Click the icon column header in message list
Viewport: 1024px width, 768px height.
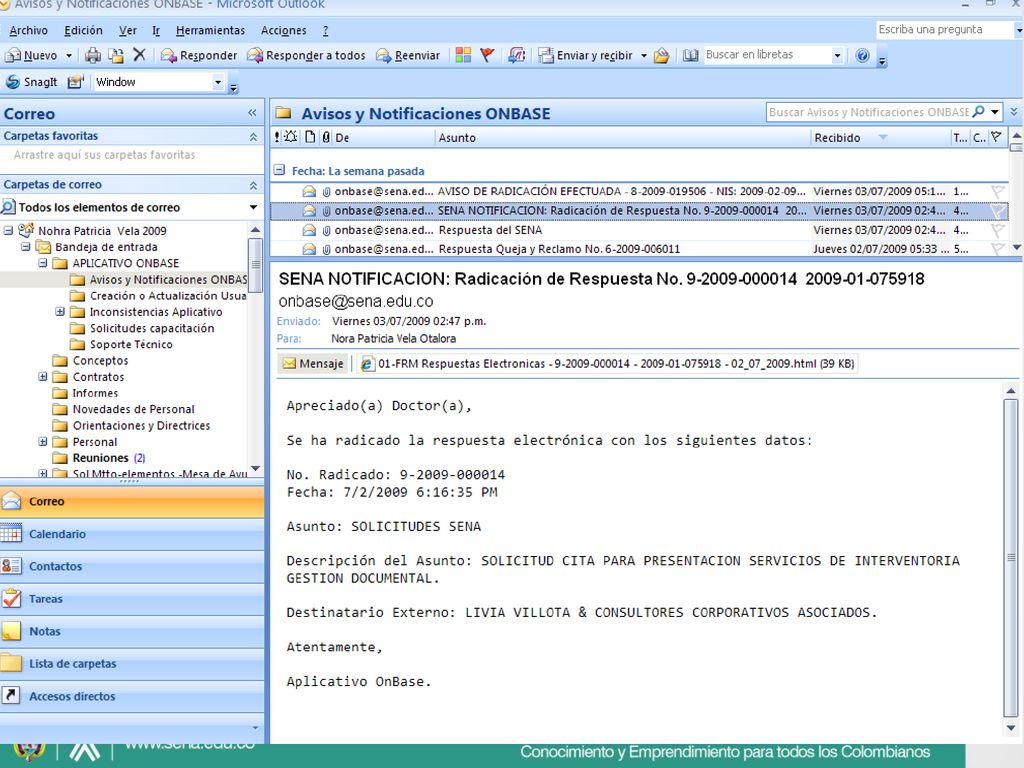pyautogui.click(x=310, y=137)
